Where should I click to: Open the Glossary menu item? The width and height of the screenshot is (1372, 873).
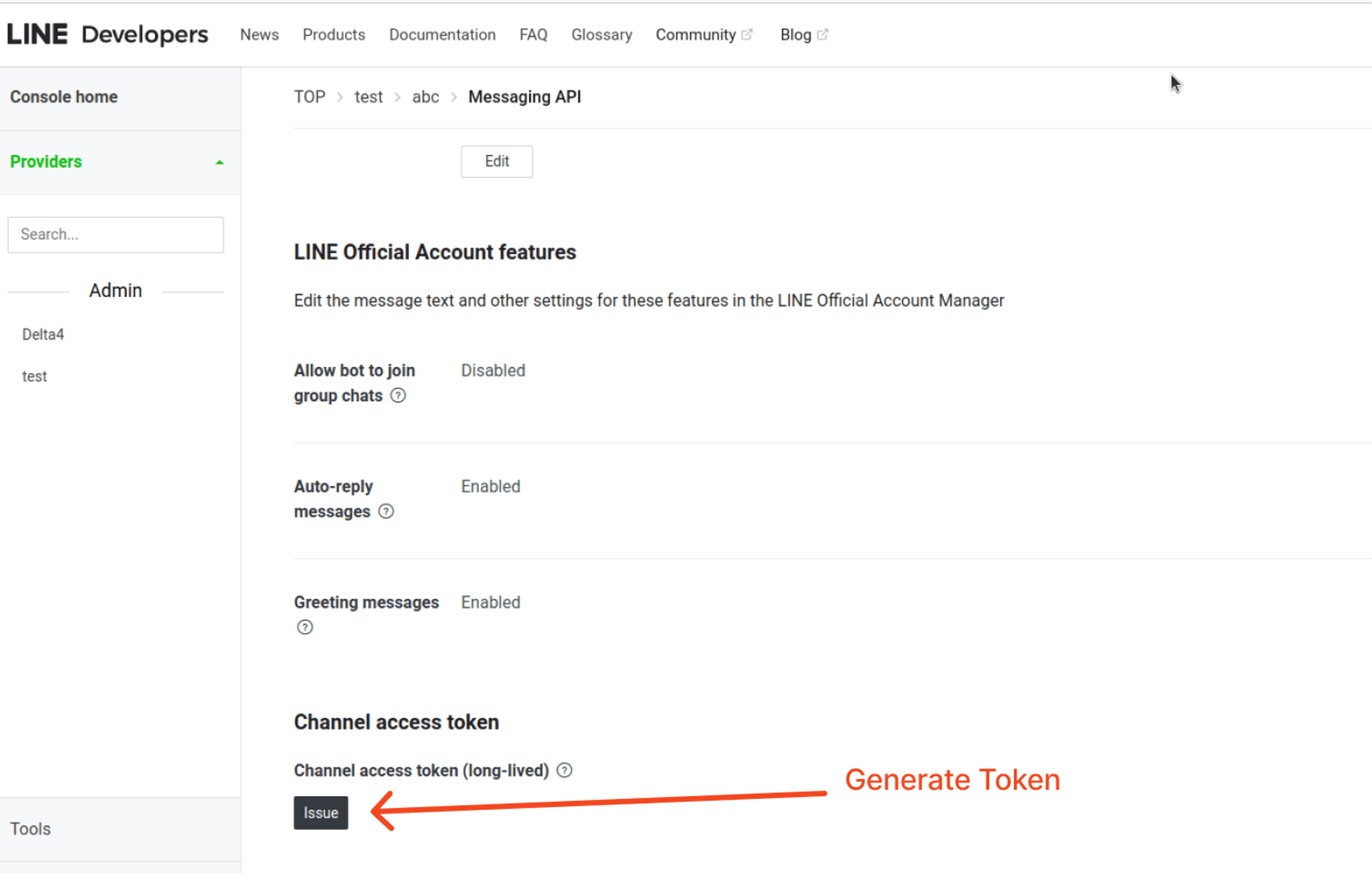click(x=601, y=34)
